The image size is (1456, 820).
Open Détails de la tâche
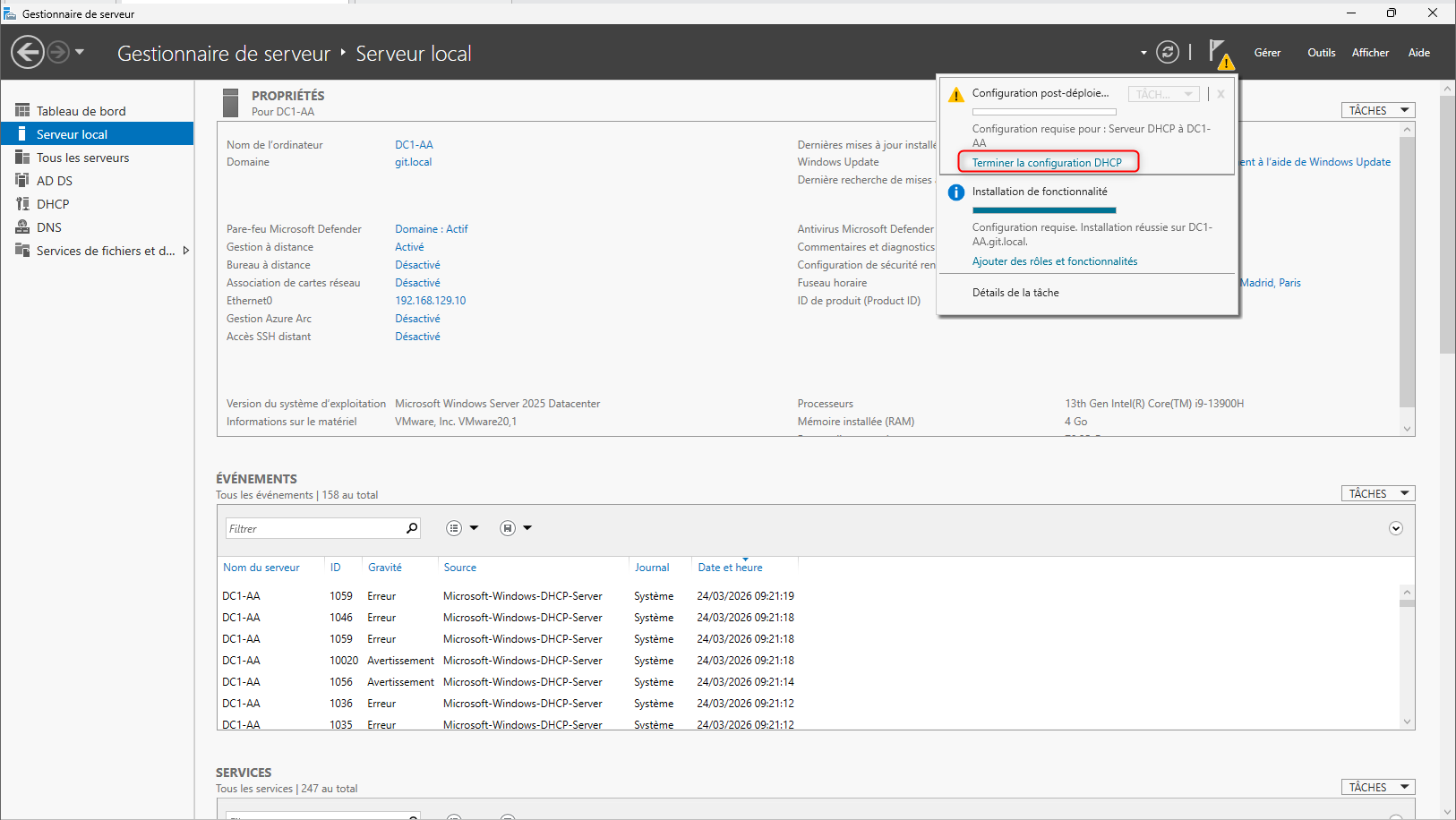(1015, 293)
